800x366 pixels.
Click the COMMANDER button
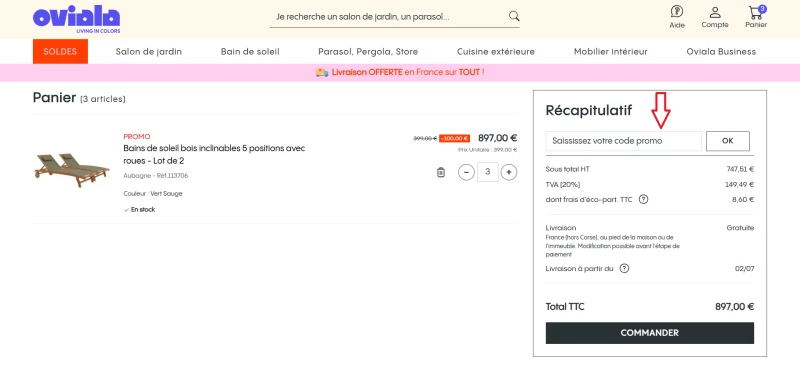coord(649,333)
